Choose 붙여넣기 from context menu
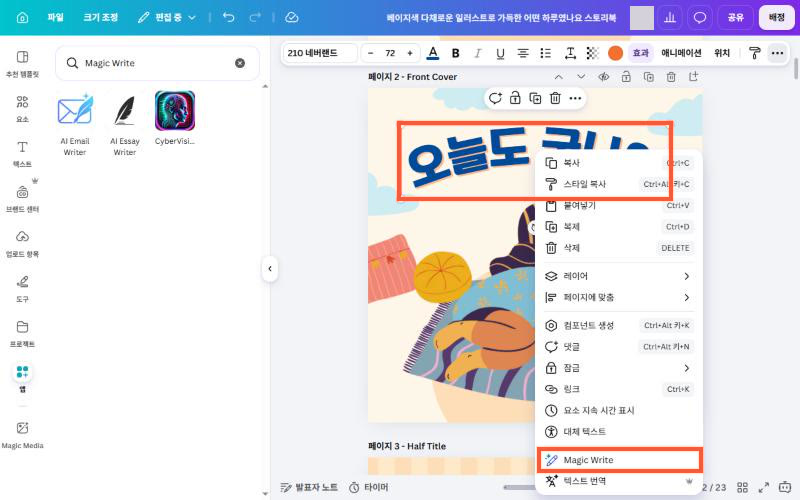Image resolution: width=800 pixels, height=500 pixels. (x=618, y=206)
